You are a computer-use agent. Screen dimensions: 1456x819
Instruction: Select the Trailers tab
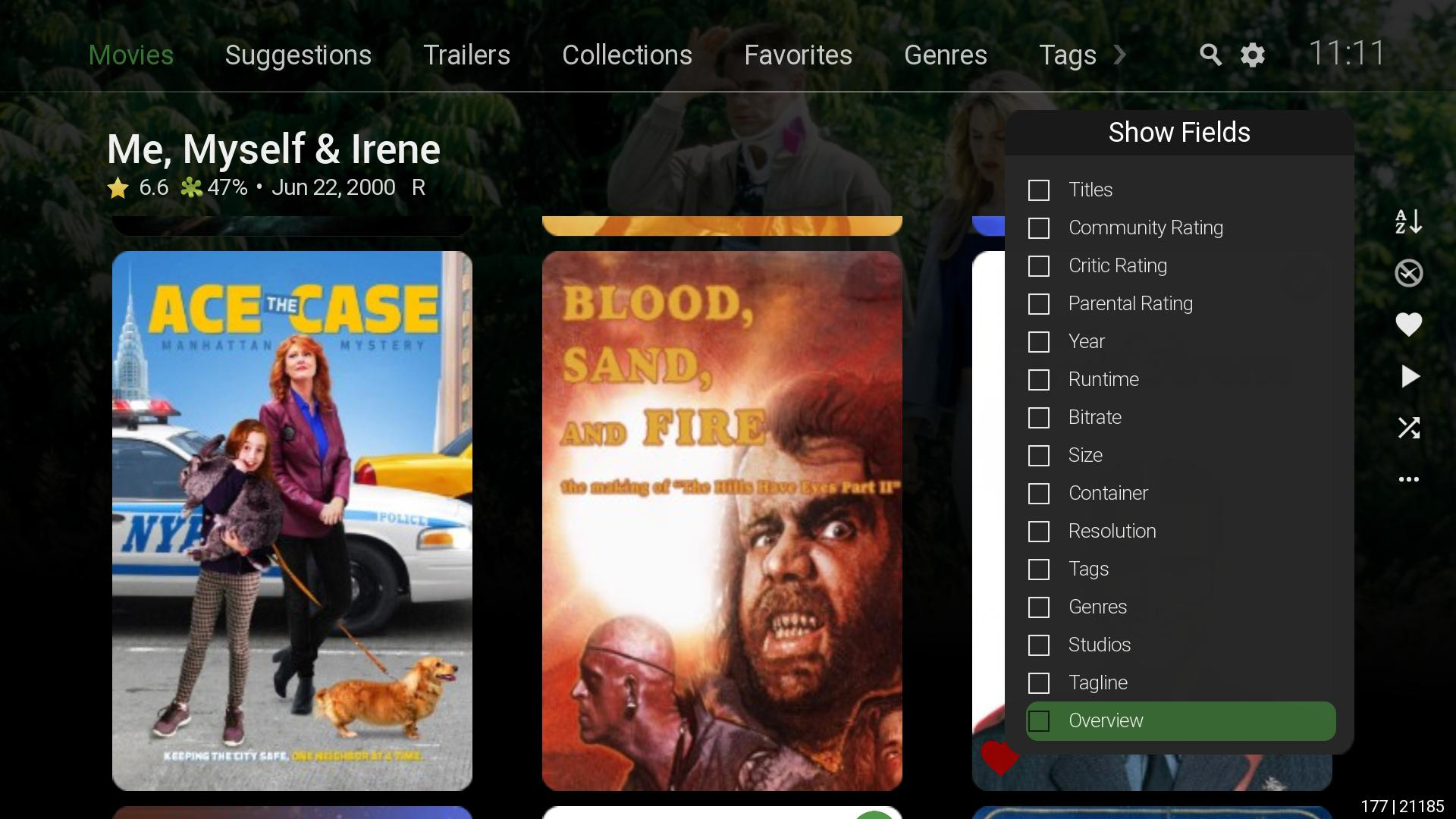(x=466, y=55)
